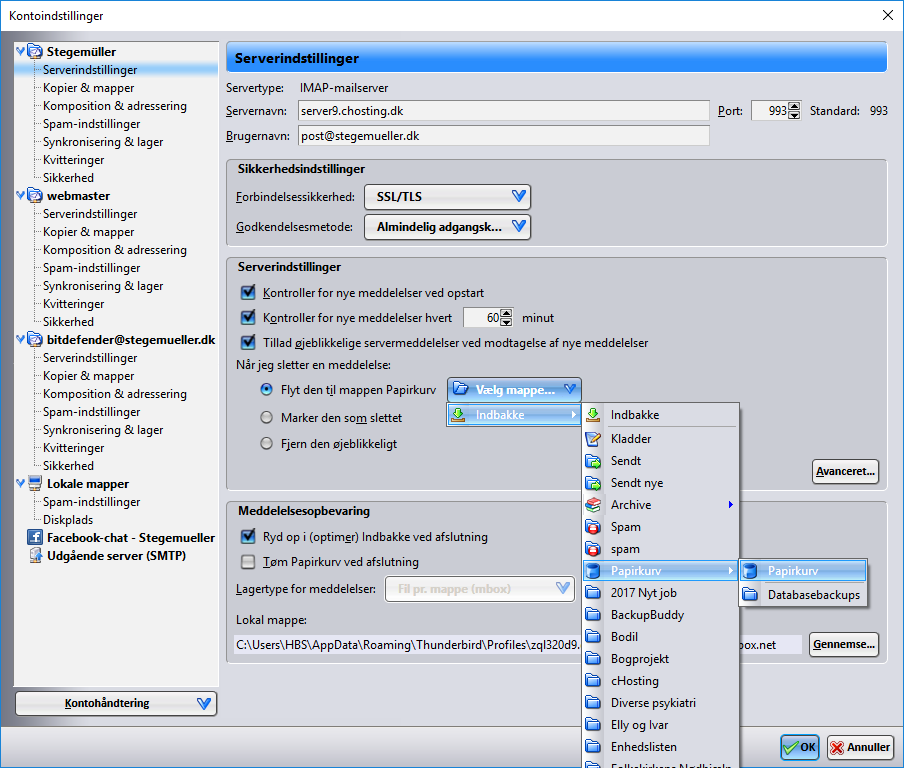Click the capitalized Spam folder icon
Image resolution: width=904 pixels, height=768 pixels.
click(593, 526)
